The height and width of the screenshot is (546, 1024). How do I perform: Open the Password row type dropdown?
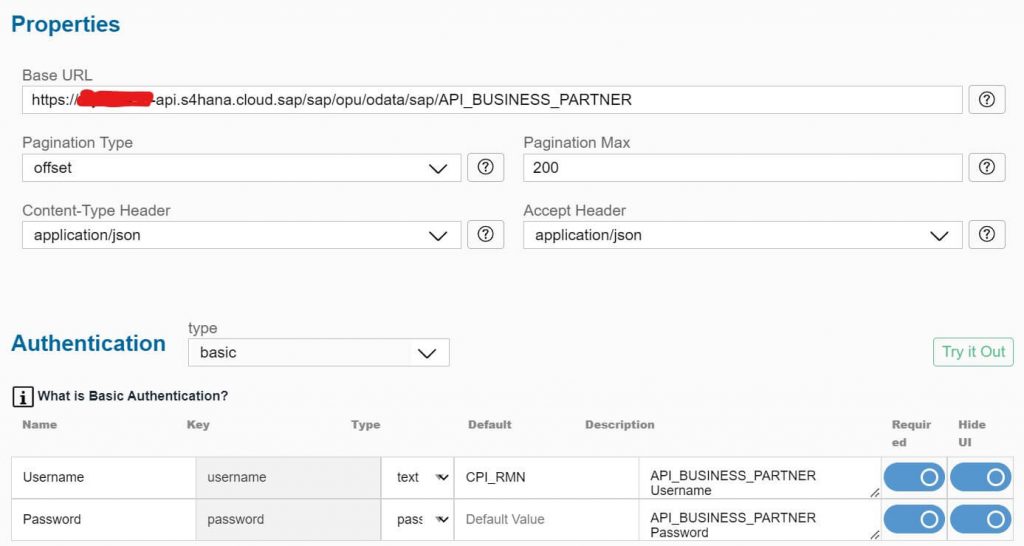[x=418, y=520]
